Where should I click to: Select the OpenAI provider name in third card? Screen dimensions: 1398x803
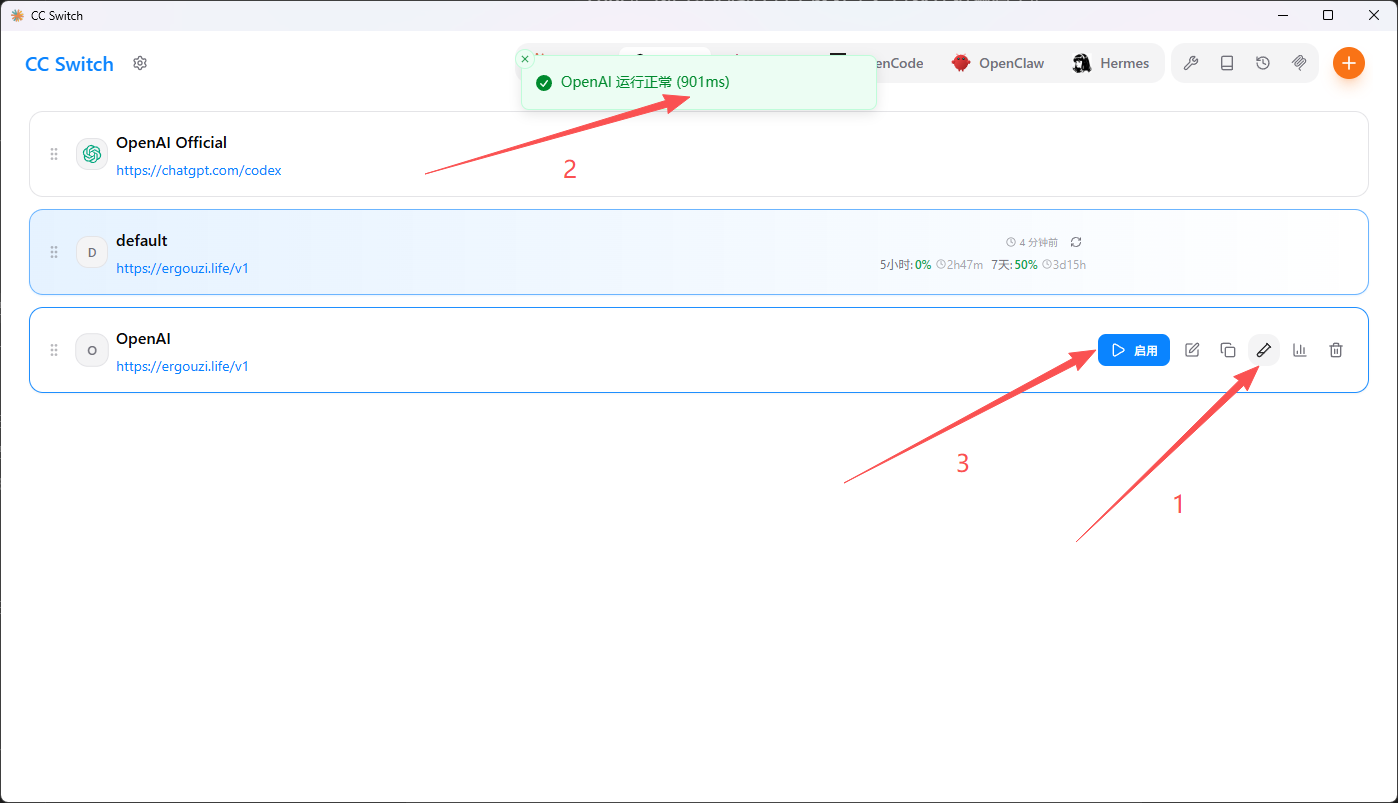143,338
